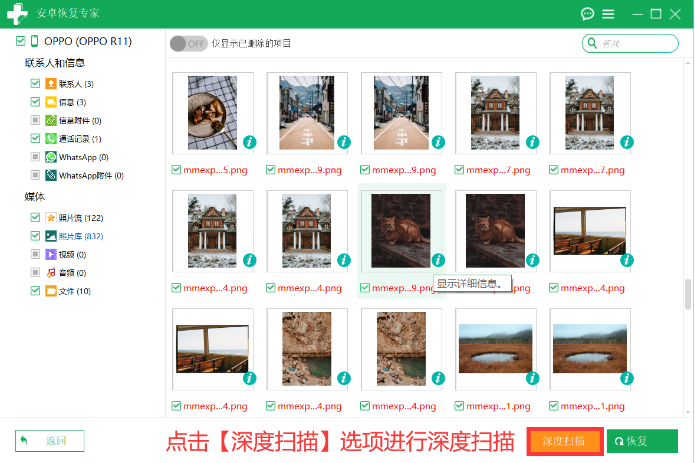Click the scrollbar up arrow
Image resolution: width=695 pixels, height=463 pixels.
click(688, 63)
